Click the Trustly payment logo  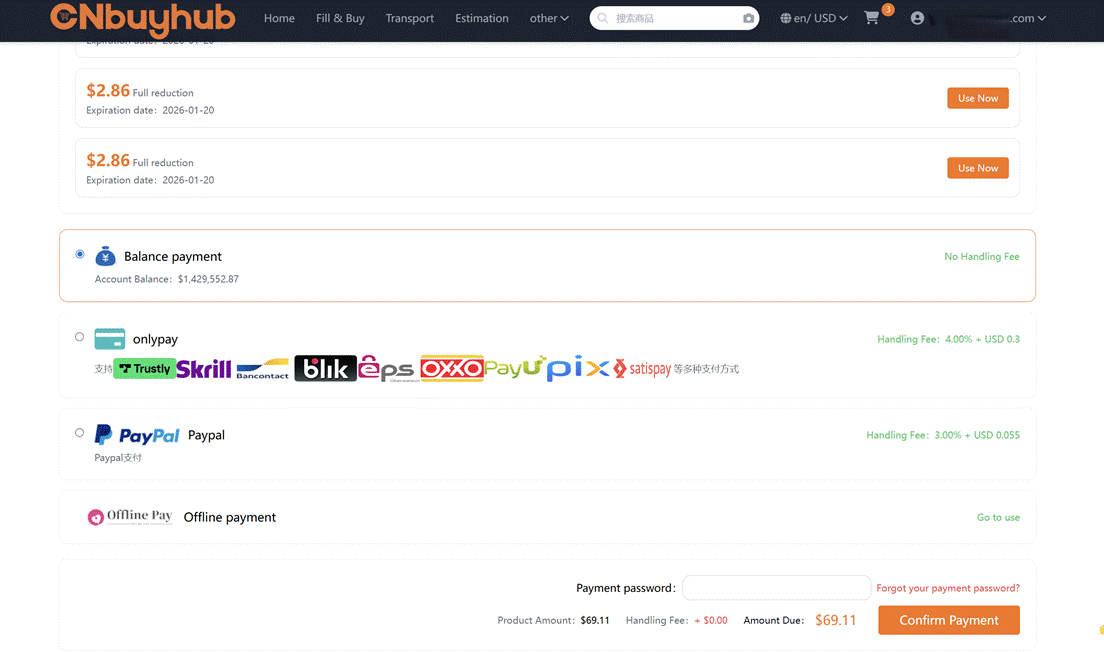pyautogui.click(x=144, y=369)
